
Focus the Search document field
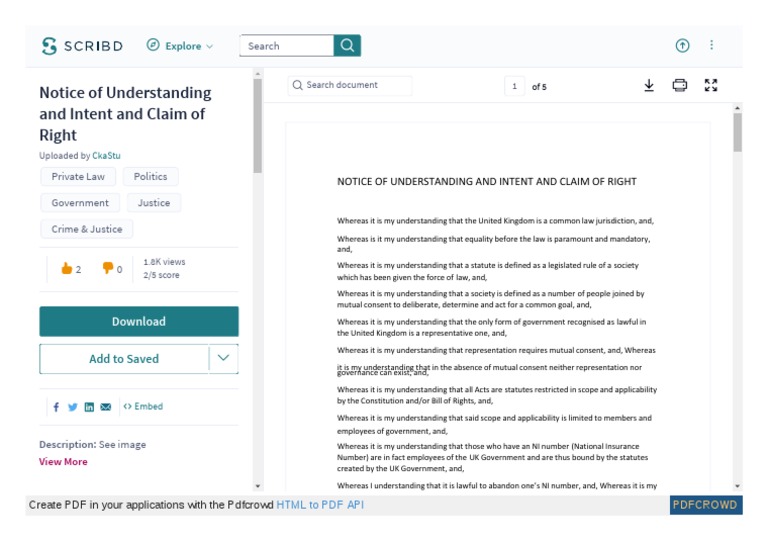350,85
